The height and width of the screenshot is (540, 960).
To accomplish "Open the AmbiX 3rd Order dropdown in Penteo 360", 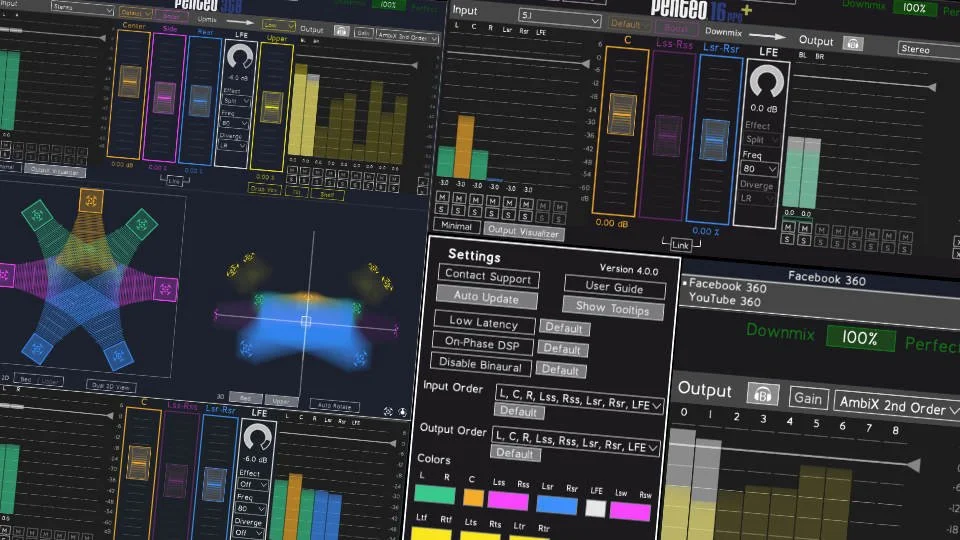I will click(407, 37).
